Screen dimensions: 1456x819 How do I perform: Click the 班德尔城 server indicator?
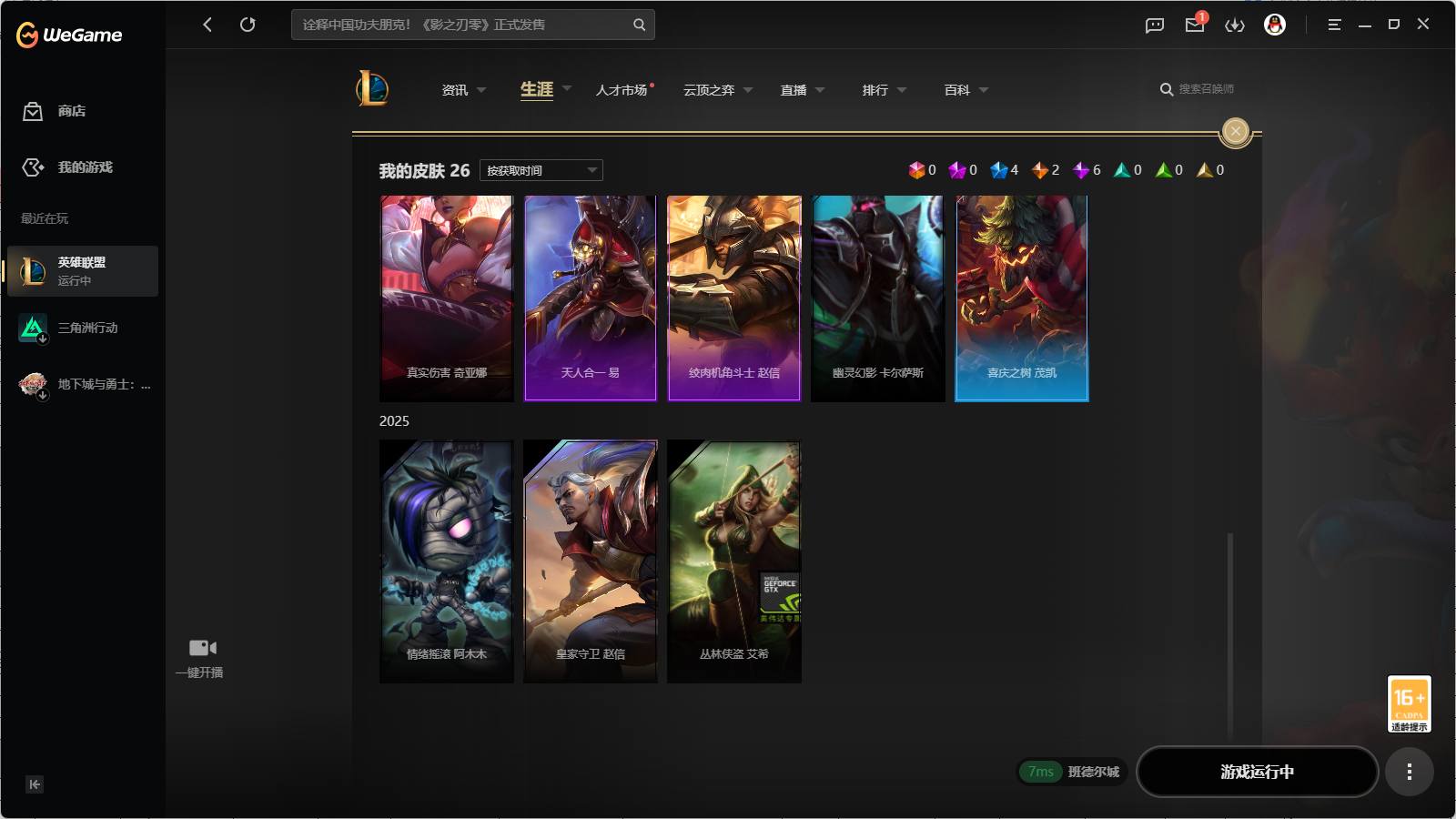(1072, 772)
